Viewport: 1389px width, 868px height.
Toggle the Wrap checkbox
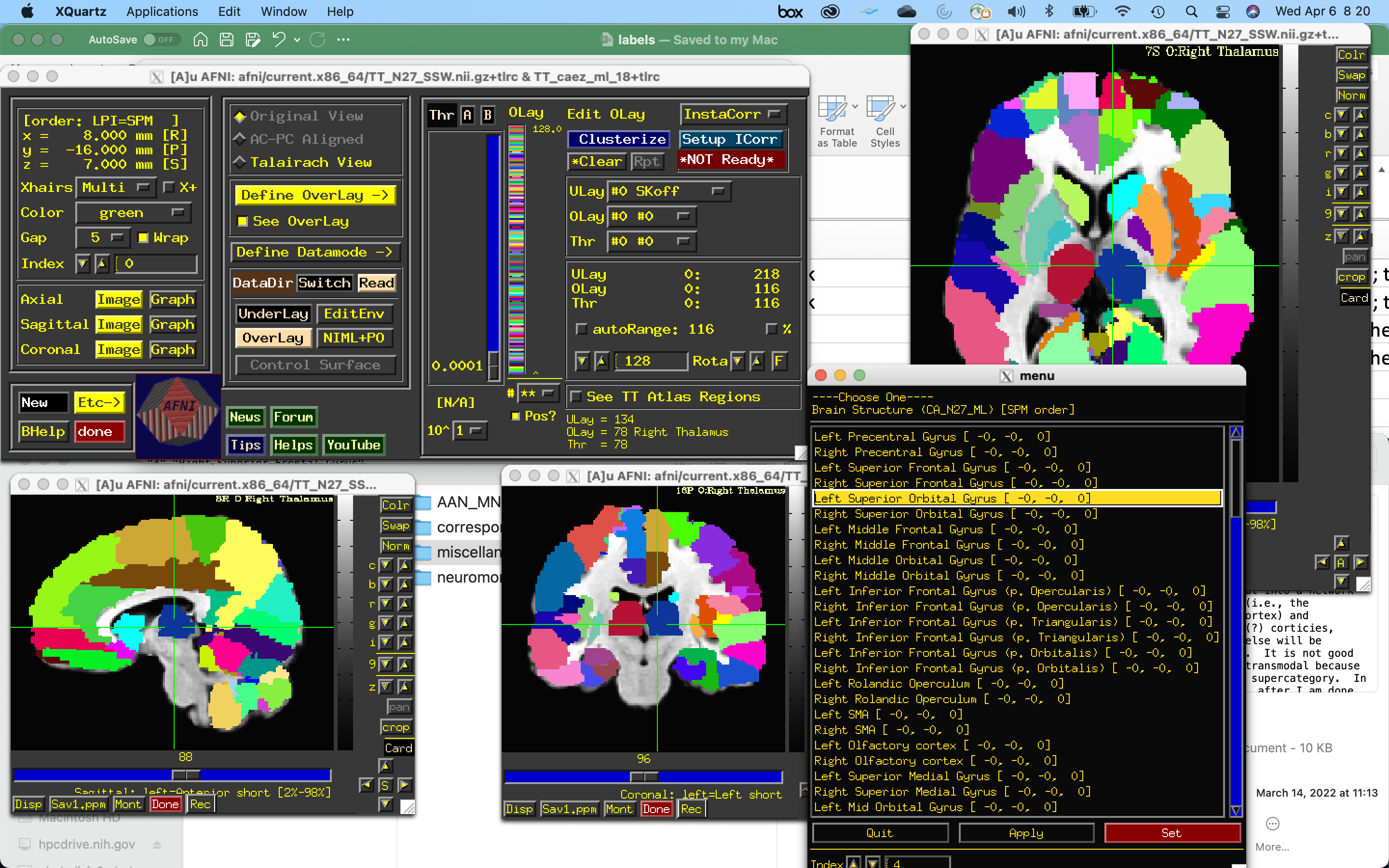pos(144,238)
